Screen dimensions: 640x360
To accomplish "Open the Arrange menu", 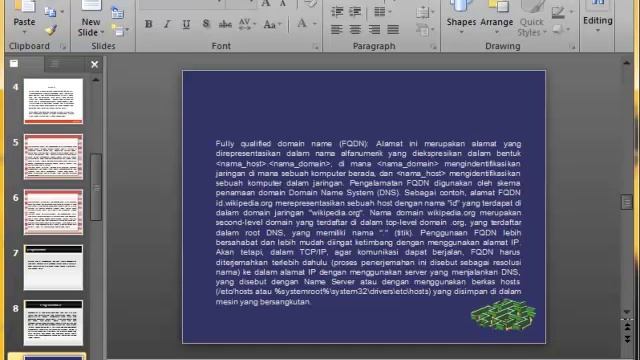I will pos(497,16).
